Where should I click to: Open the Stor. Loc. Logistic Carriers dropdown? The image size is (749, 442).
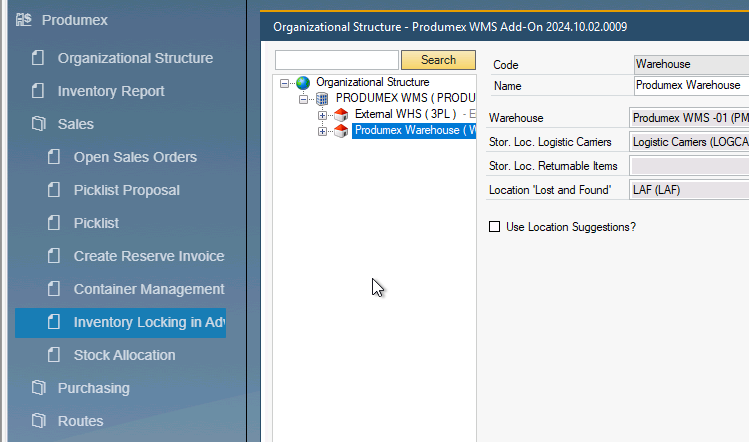689,142
